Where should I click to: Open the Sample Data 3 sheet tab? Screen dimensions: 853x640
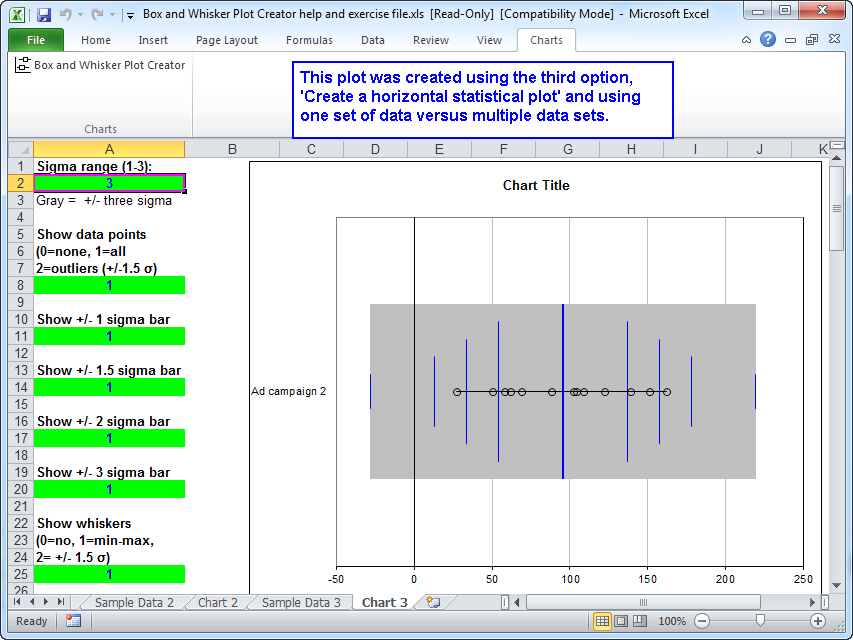pyautogui.click(x=301, y=602)
